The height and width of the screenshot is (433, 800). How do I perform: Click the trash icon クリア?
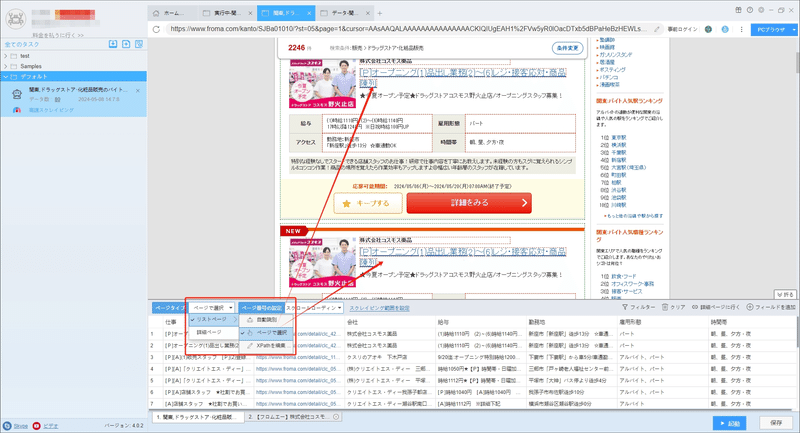click(665, 307)
